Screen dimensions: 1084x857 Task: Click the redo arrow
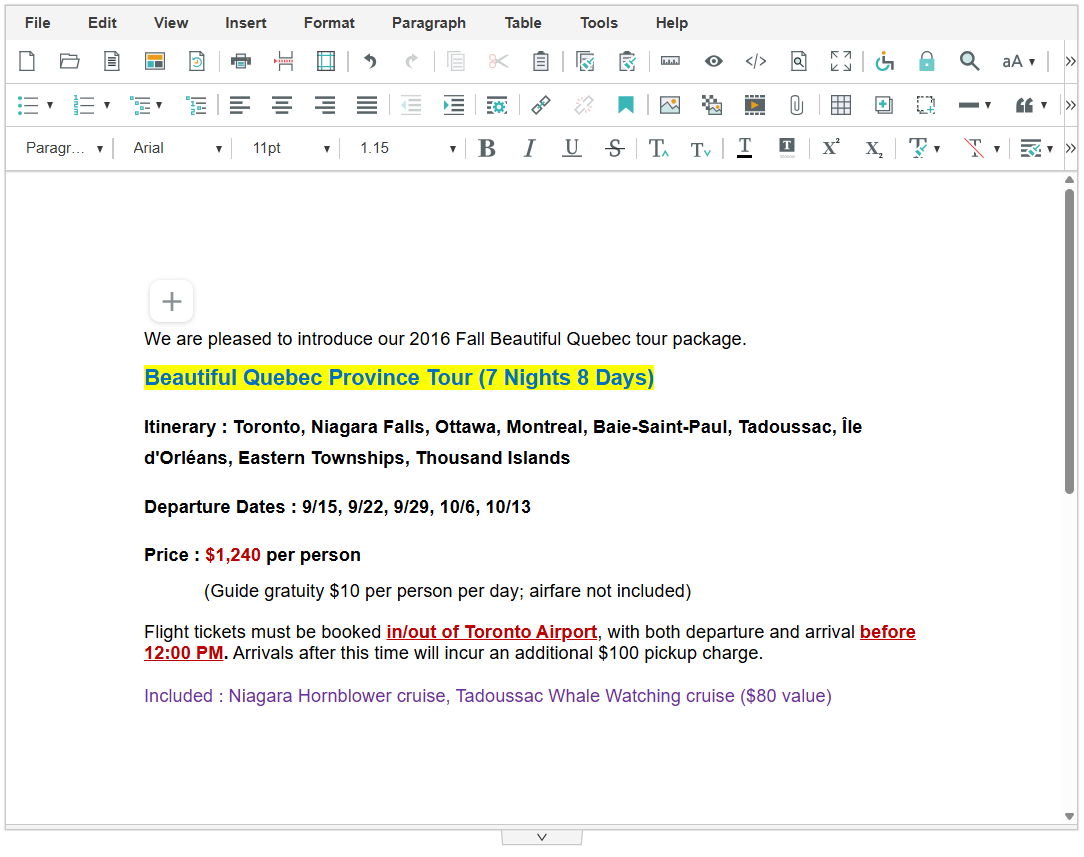[x=412, y=62]
